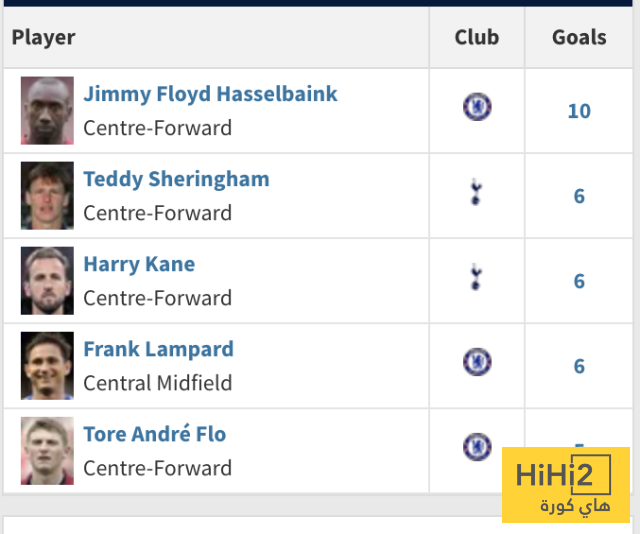
Task: Click Hasselbaink's 10 goals number
Action: [x=579, y=111]
